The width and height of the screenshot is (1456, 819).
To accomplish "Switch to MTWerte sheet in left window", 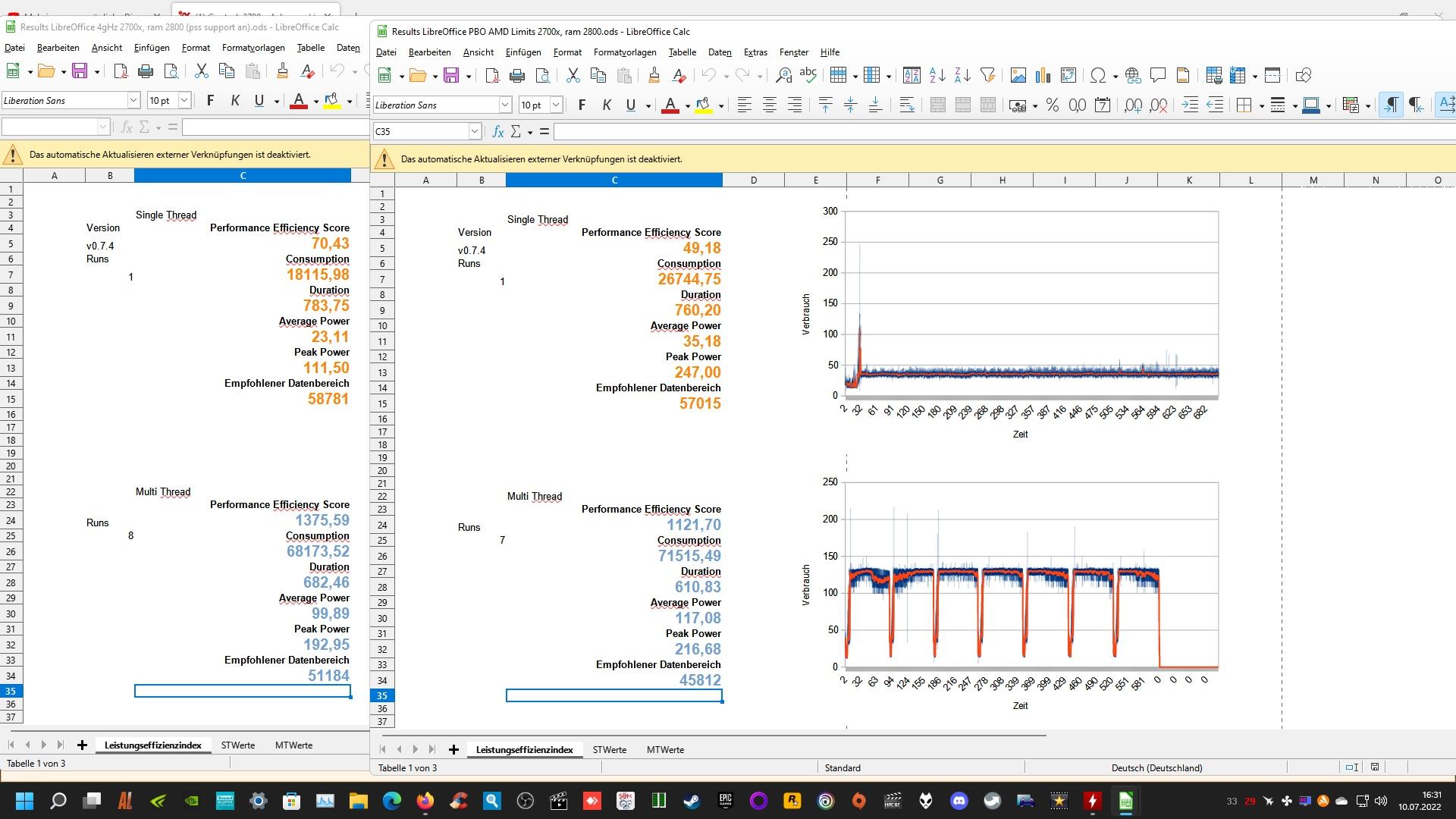I will [293, 745].
